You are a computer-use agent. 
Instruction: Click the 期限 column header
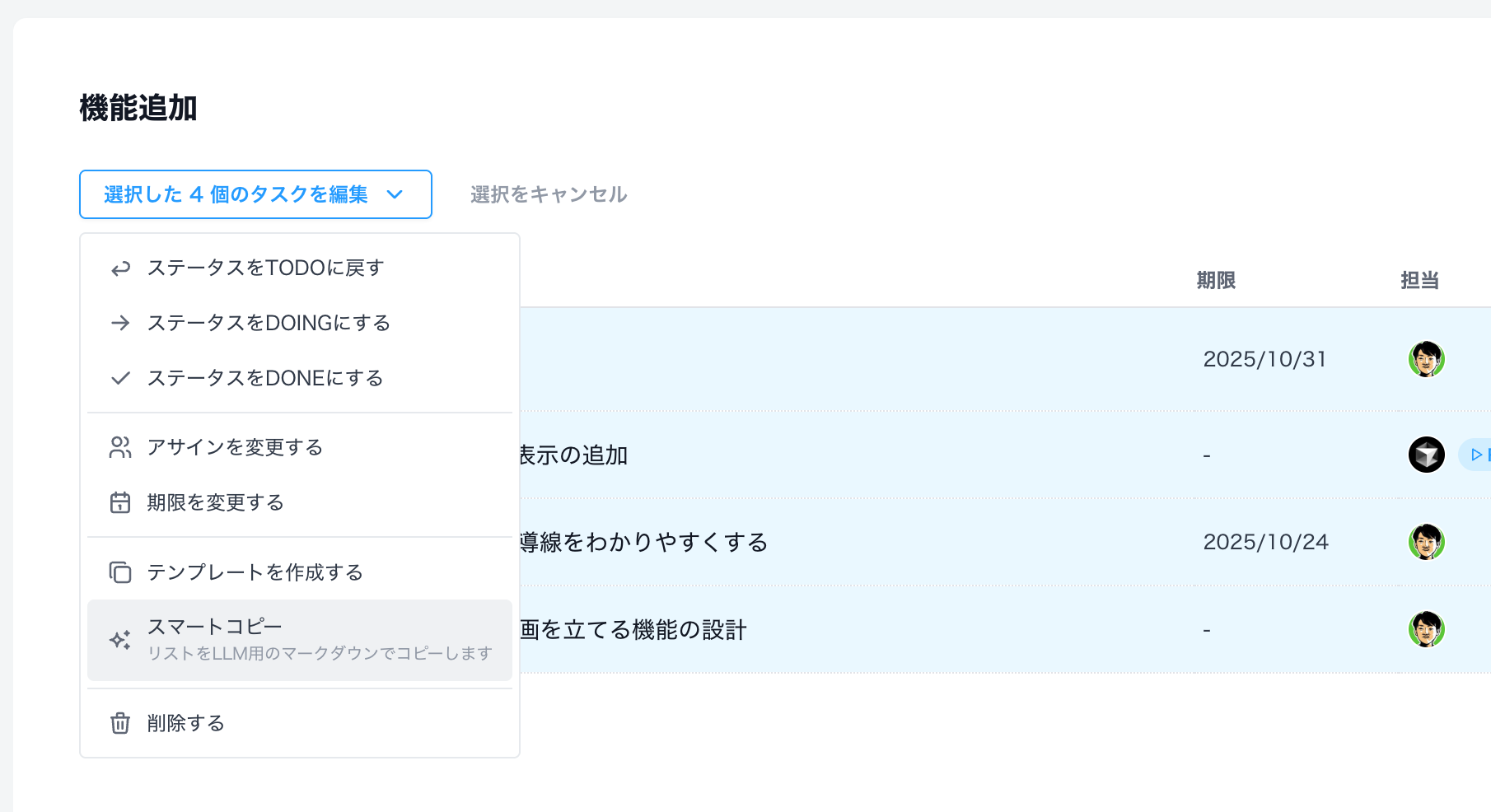1214,280
